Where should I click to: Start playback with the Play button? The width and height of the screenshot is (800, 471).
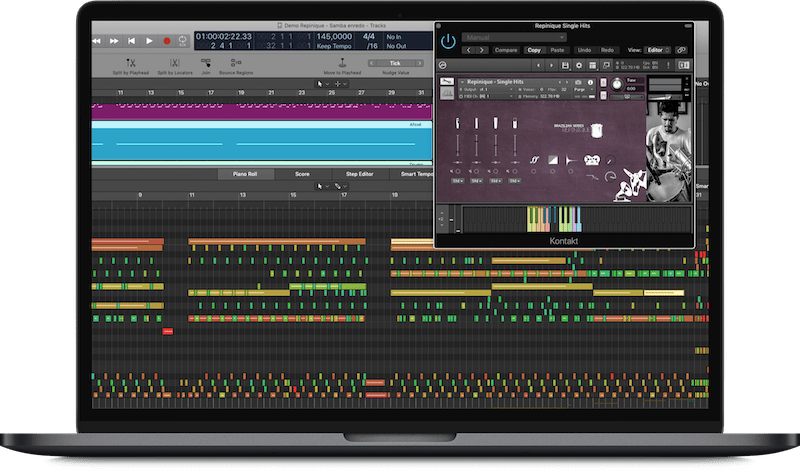149,41
